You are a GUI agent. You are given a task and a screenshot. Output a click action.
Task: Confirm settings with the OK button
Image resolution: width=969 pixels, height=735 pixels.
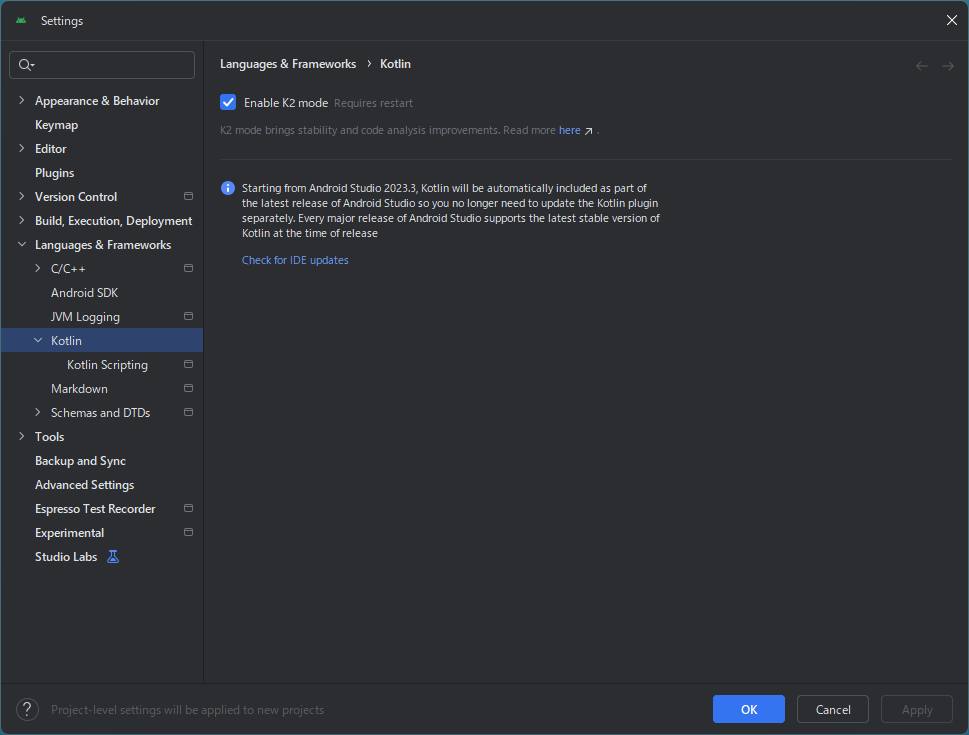pyautogui.click(x=748, y=709)
